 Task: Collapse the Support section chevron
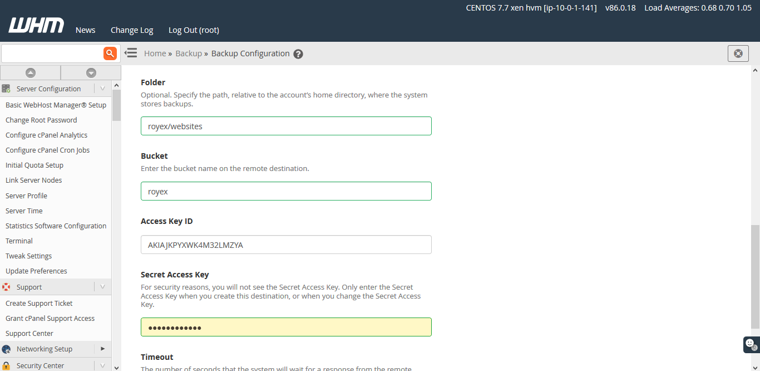point(102,287)
